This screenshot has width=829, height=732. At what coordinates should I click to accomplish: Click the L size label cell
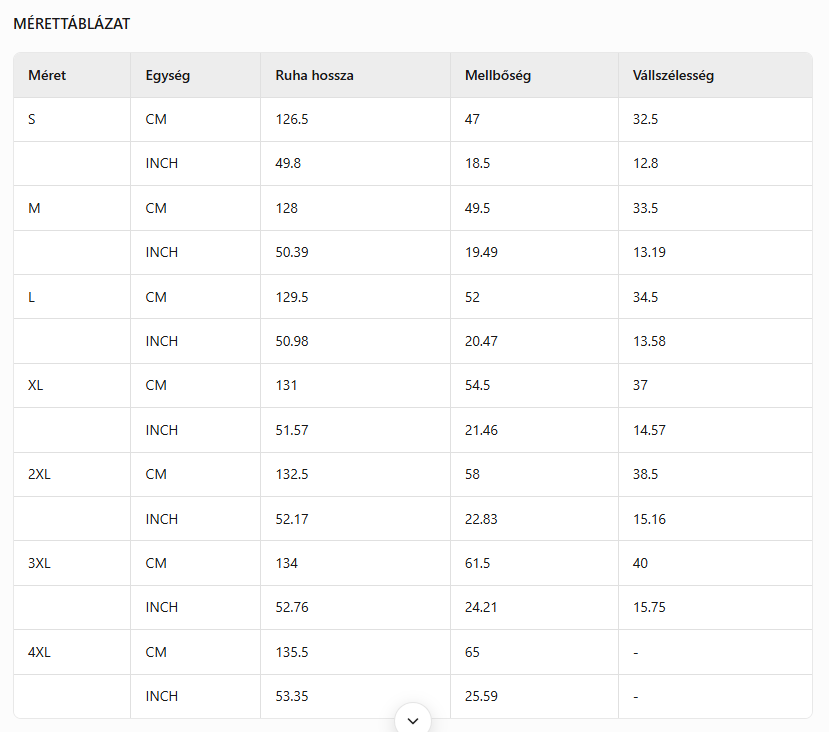[x=32, y=297]
